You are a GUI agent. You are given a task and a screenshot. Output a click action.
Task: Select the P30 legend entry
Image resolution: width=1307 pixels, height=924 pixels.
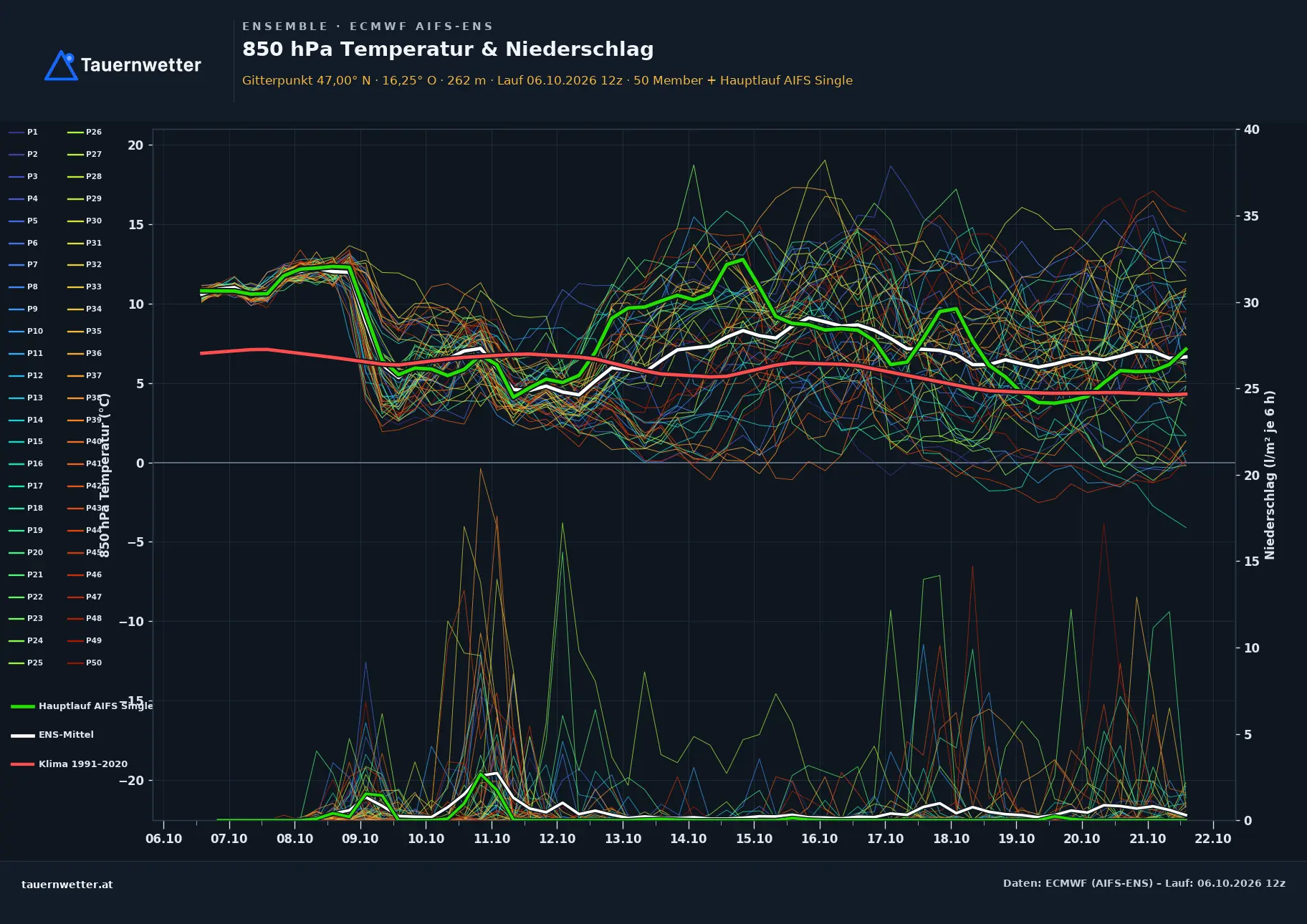85,221
